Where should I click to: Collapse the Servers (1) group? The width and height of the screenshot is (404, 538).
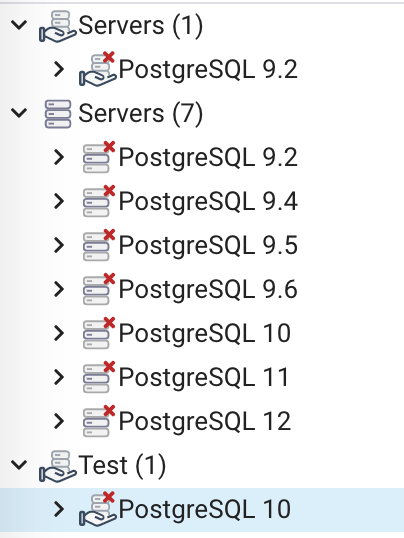coord(19,25)
